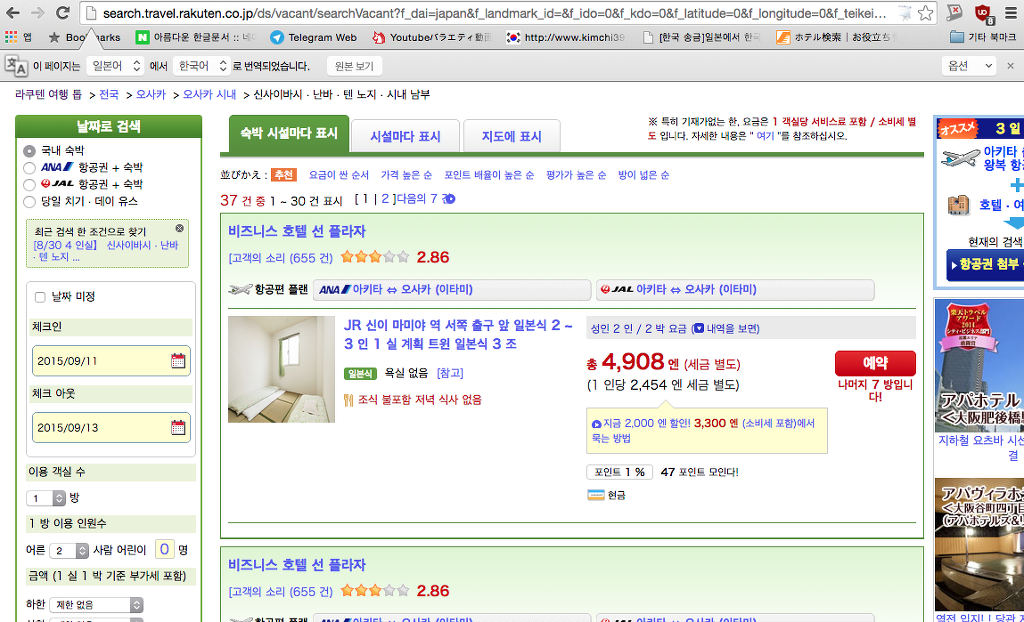The width and height of the screenshot is (1024, 622).
Task: Open second Business Hotel Sun Plaza title
Action: [x=297, y=565]
